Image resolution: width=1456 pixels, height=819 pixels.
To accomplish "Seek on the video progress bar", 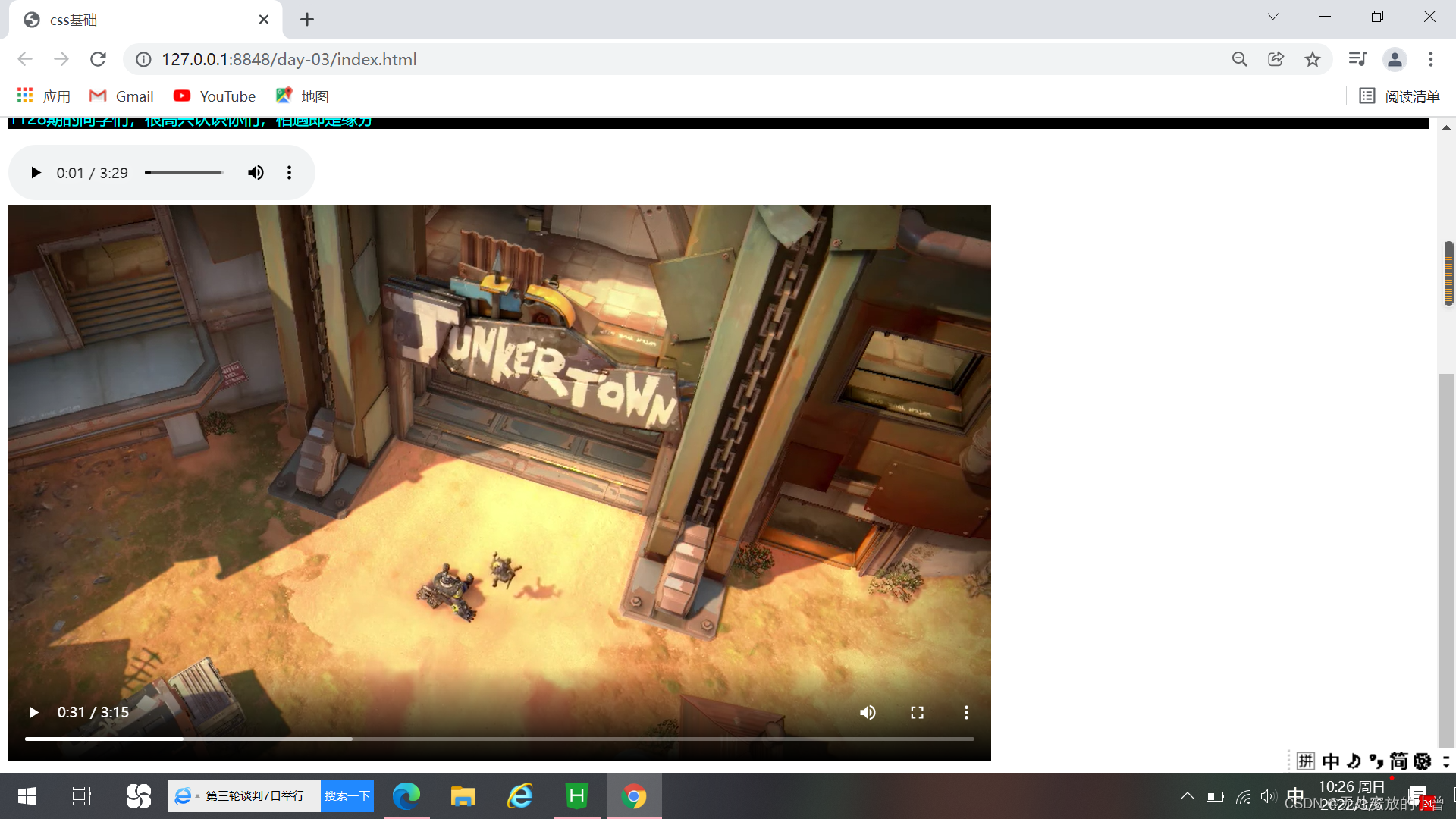I will 499,739.
